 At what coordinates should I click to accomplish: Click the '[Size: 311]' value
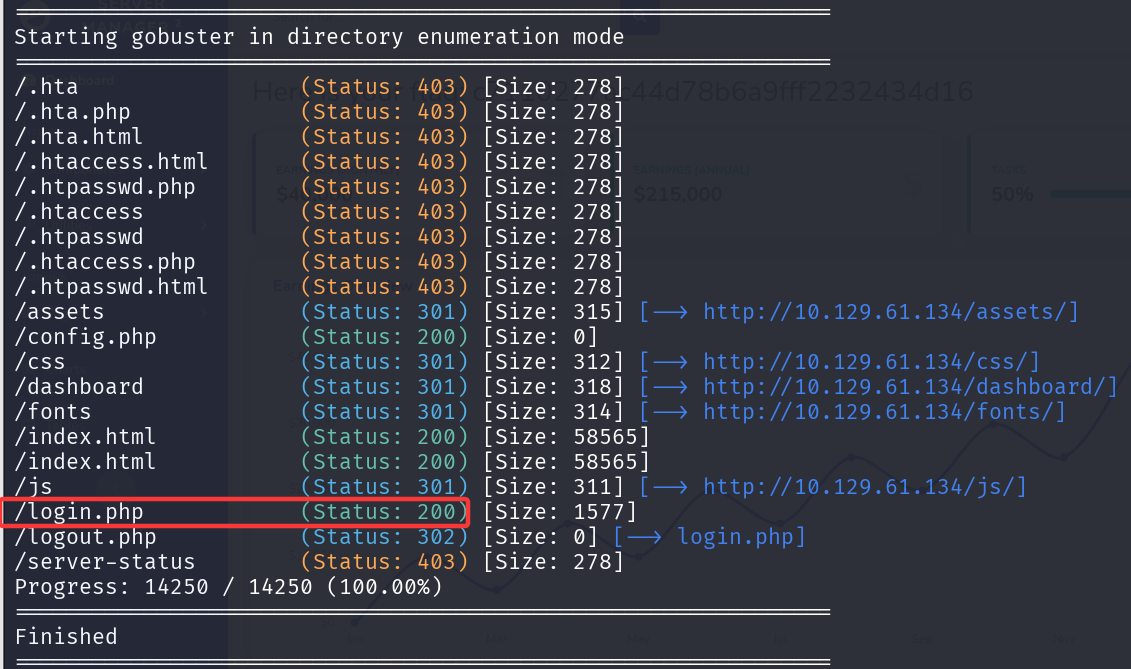click(553, 487)
